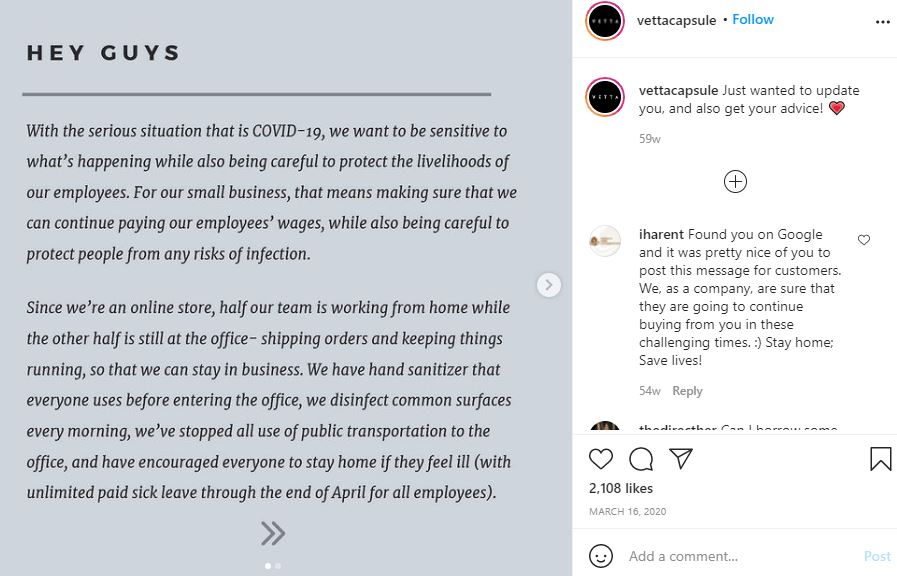Like iharent's comment with small heart
The image size is (897, 576).
pos(864,240)
